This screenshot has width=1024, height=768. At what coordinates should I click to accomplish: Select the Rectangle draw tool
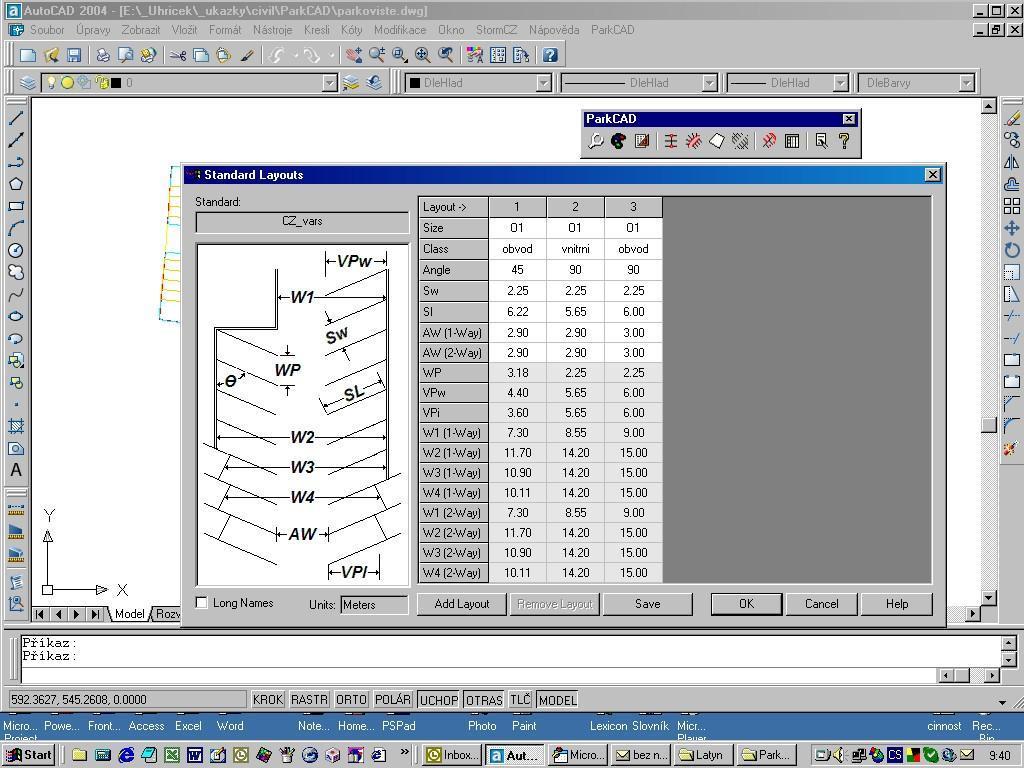(16, 206)
